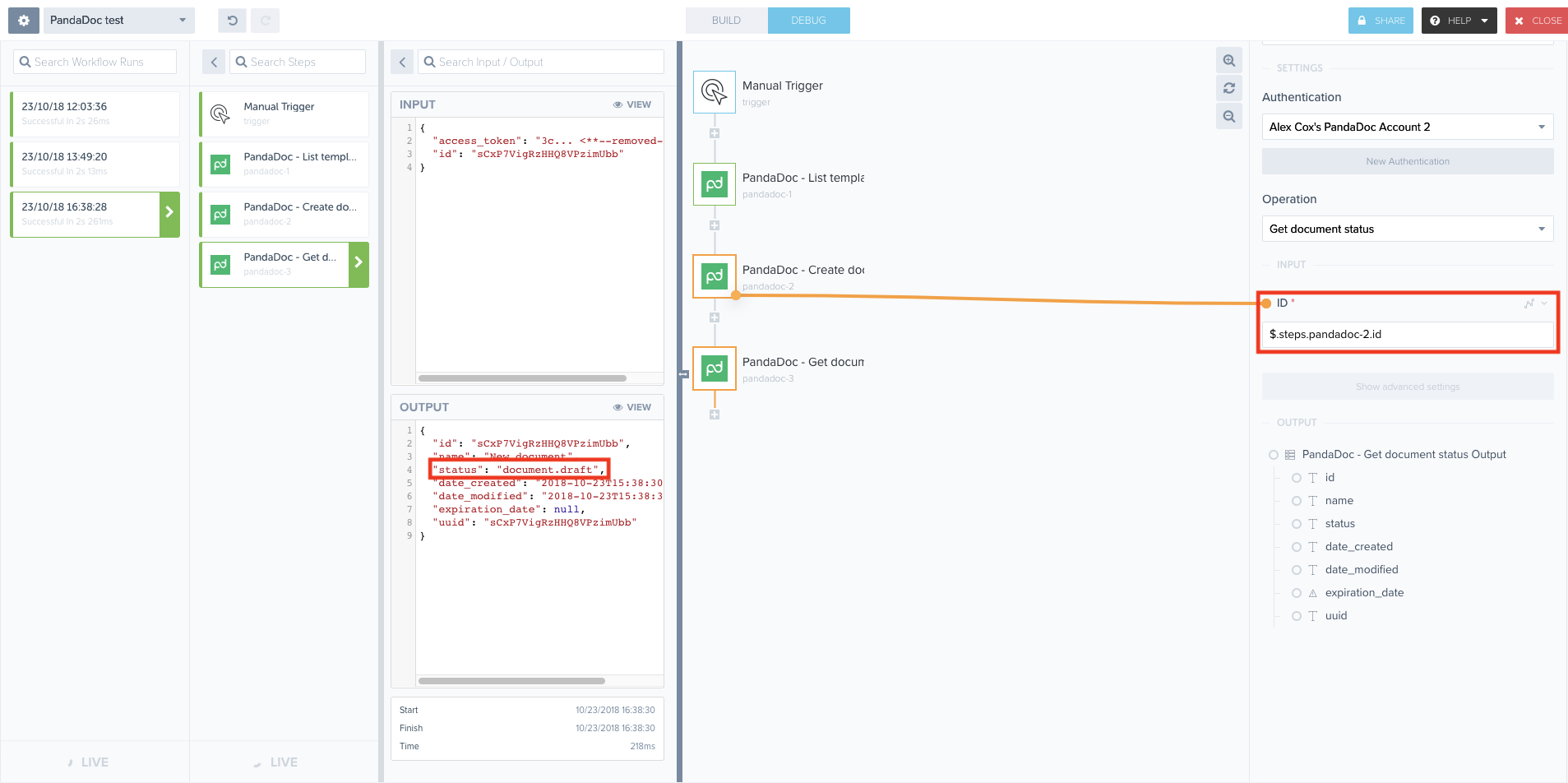Open the HELP menu

click(x=1459, y=20)
